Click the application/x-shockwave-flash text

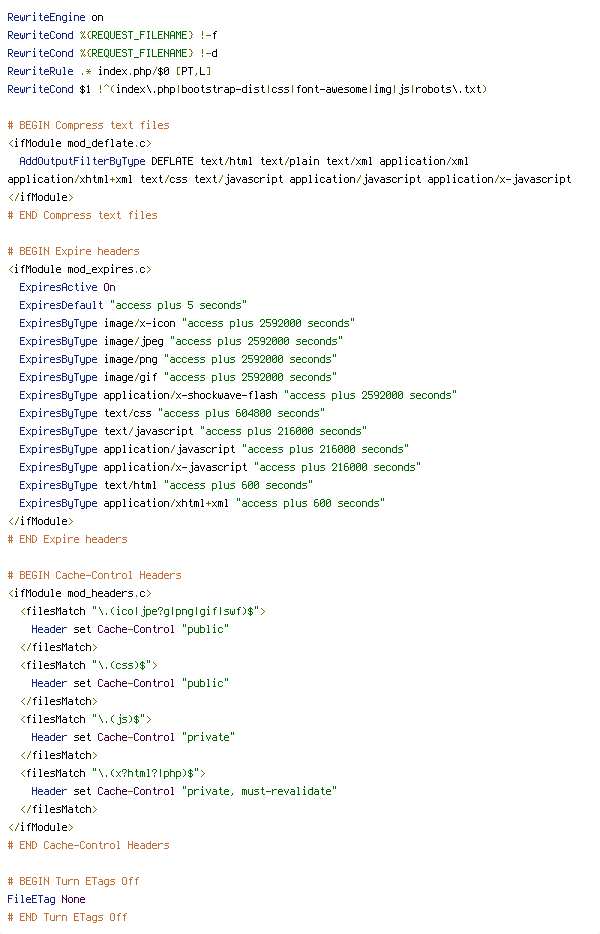(191, 396)
